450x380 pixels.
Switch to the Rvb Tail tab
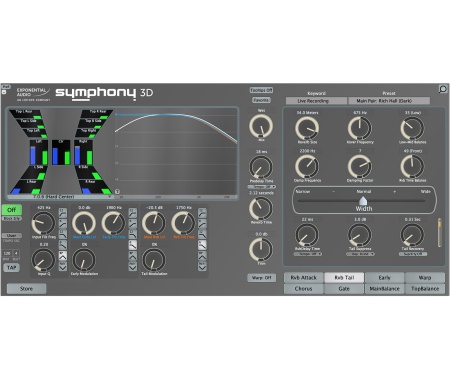344,278
